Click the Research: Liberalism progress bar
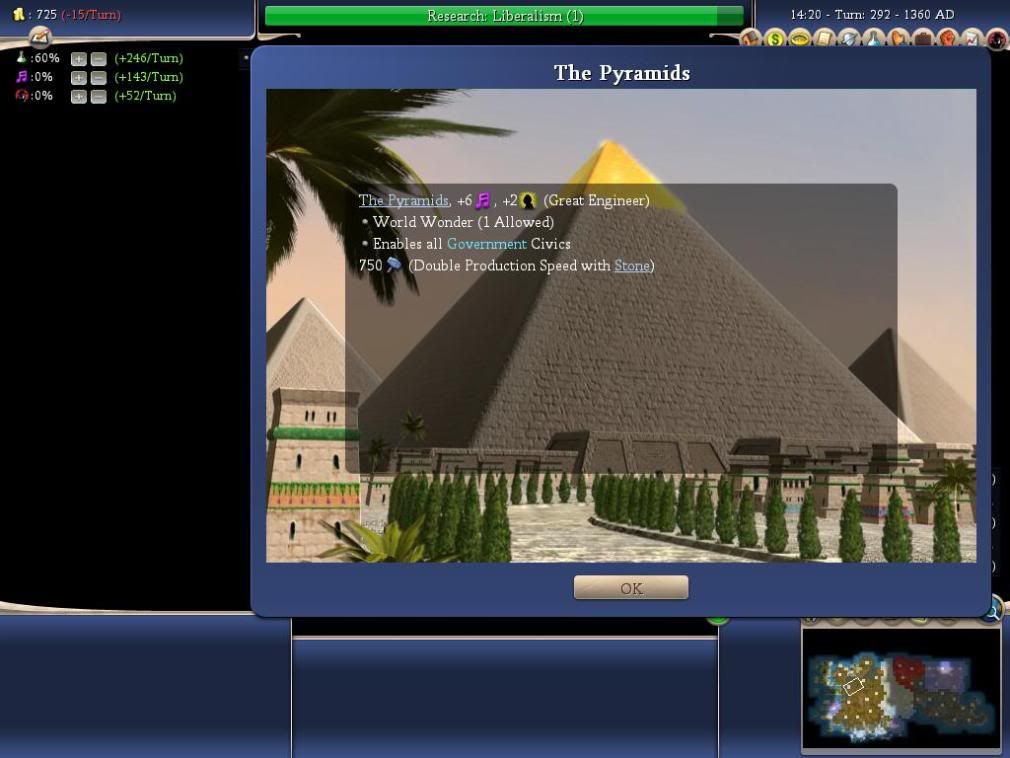Image resolution: width=1010 pixels, height=758 pixels. point(504,15)
